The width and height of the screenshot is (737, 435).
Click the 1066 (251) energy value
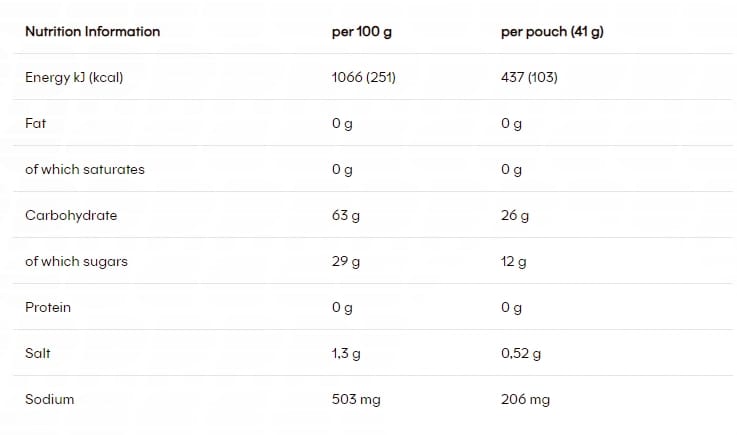pyautogui.click(x=363, y=77)
